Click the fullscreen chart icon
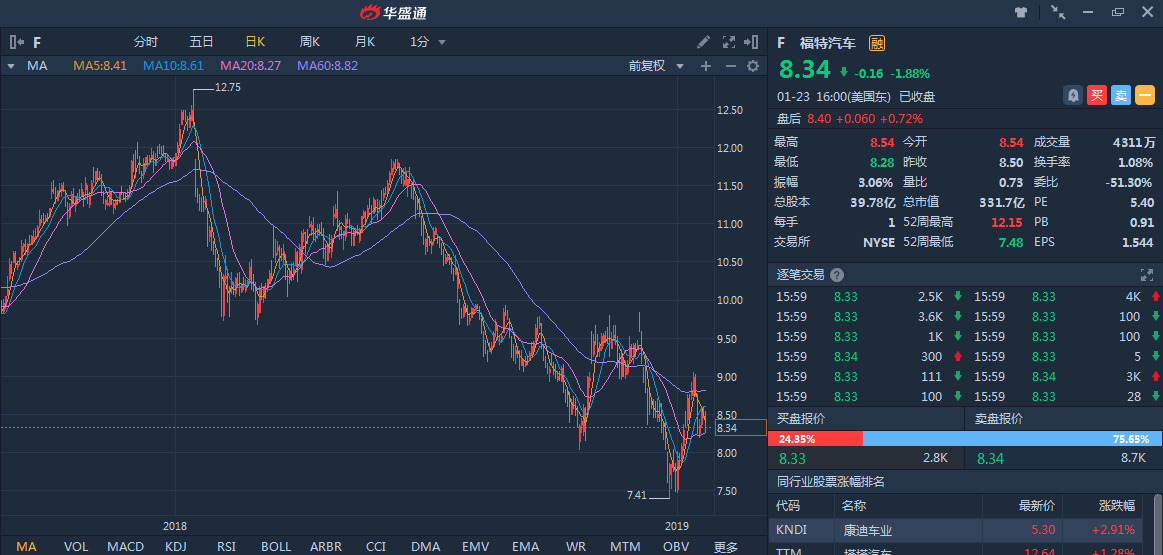Screen dimensions: 1163x555 [x=727, y=42]
